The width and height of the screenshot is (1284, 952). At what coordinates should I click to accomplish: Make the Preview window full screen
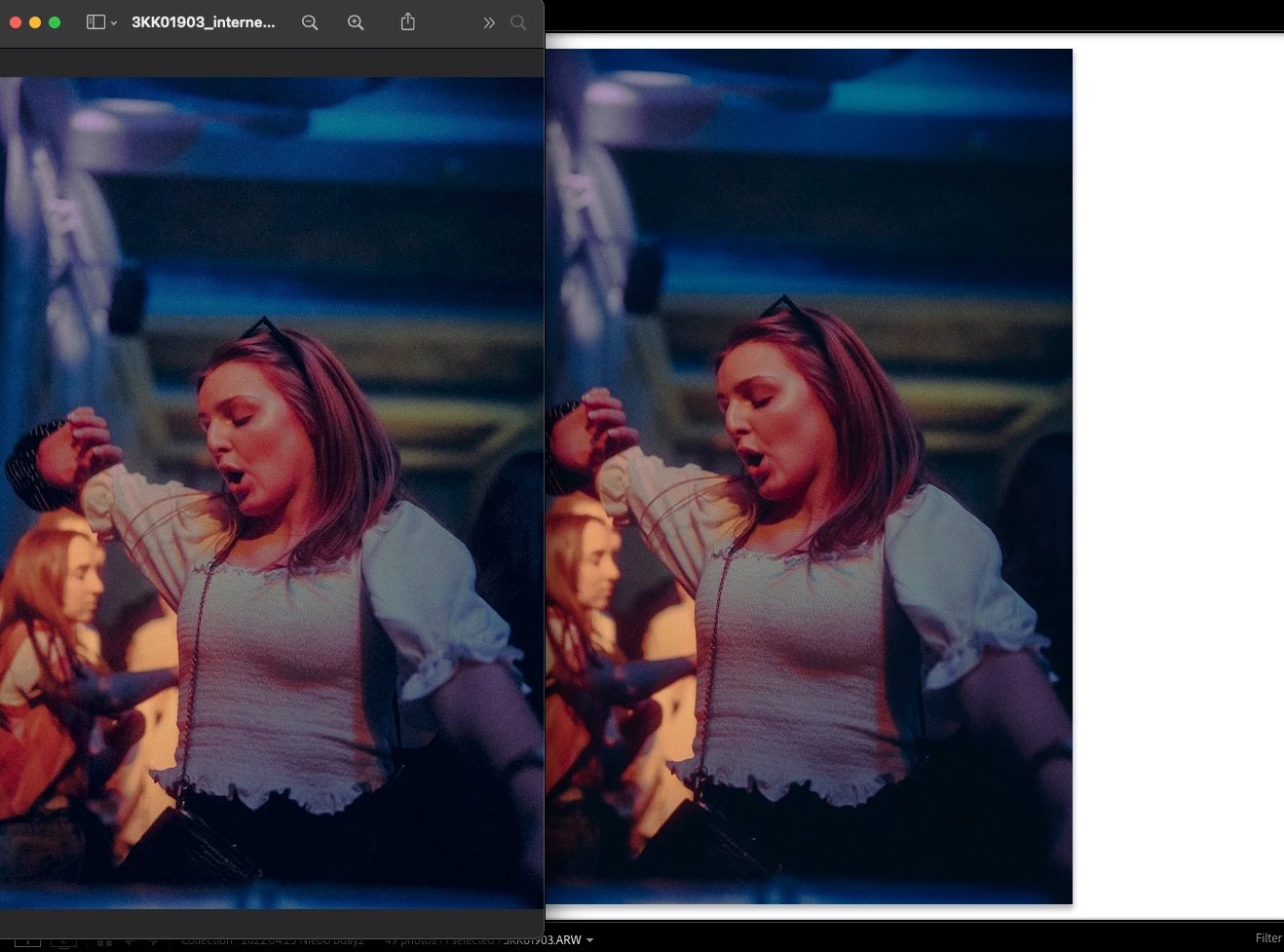coord(55,22)
